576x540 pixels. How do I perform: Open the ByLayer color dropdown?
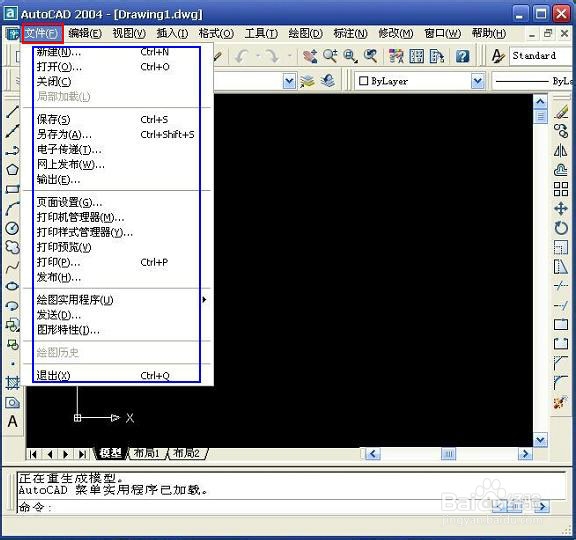[478, 81]
